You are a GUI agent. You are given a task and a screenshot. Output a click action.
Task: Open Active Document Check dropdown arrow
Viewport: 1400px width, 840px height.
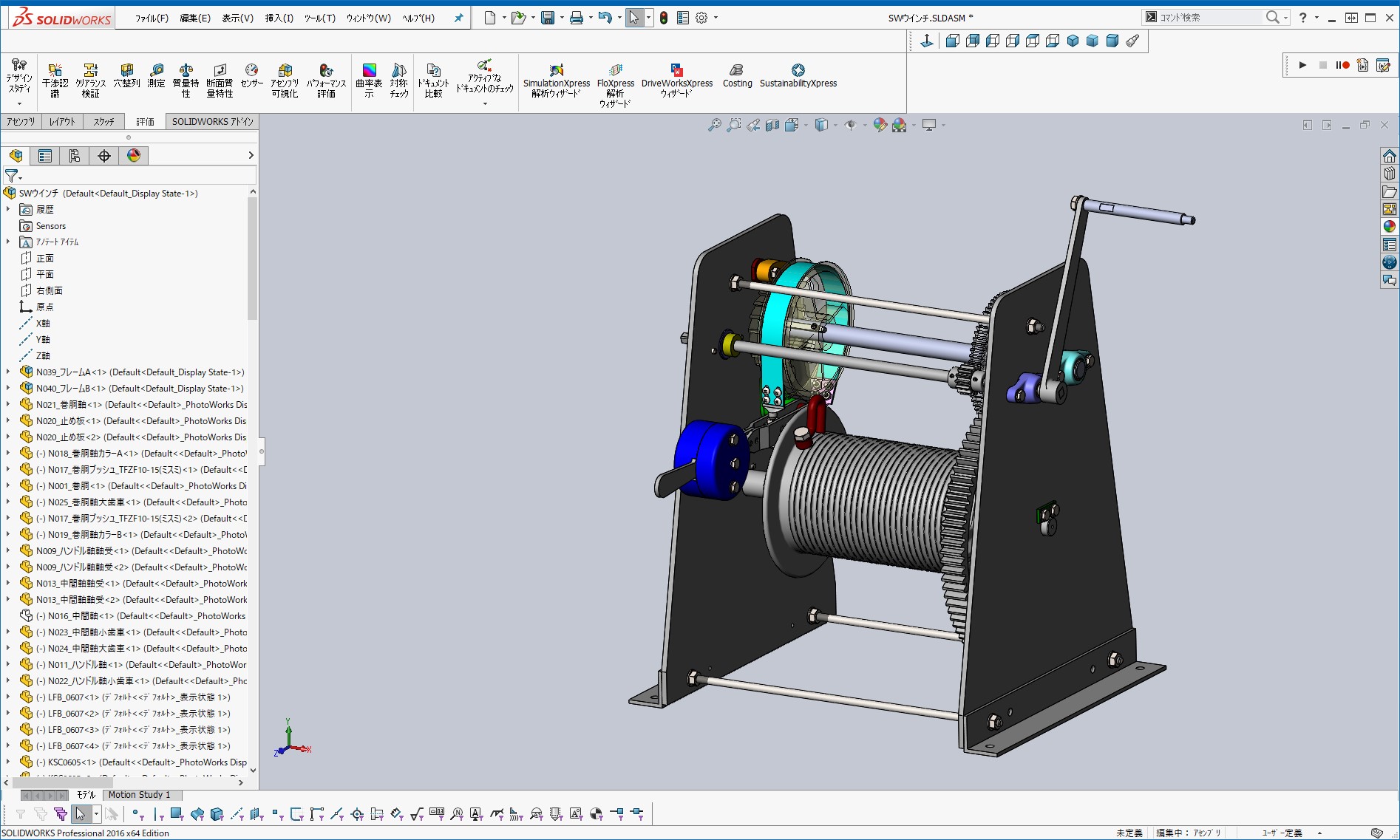point(485,104)
